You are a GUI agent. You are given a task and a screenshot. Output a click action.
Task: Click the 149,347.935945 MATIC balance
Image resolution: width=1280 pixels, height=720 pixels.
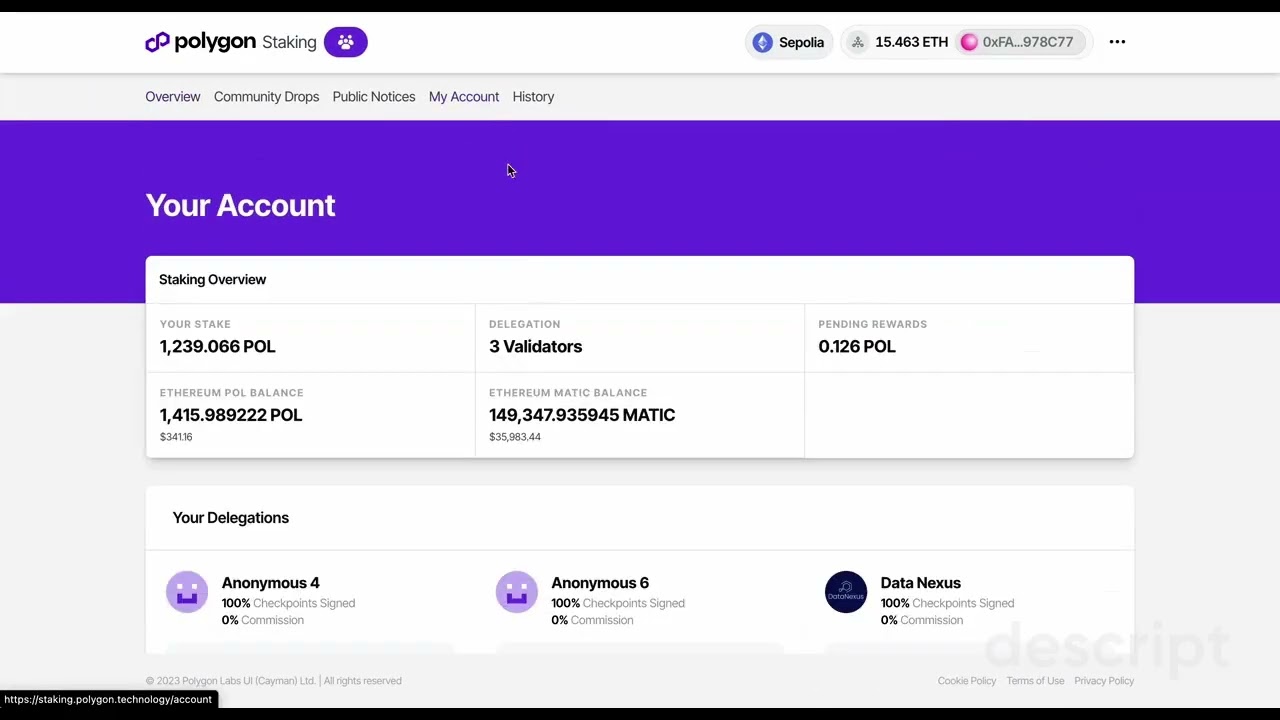coord(582,415)
